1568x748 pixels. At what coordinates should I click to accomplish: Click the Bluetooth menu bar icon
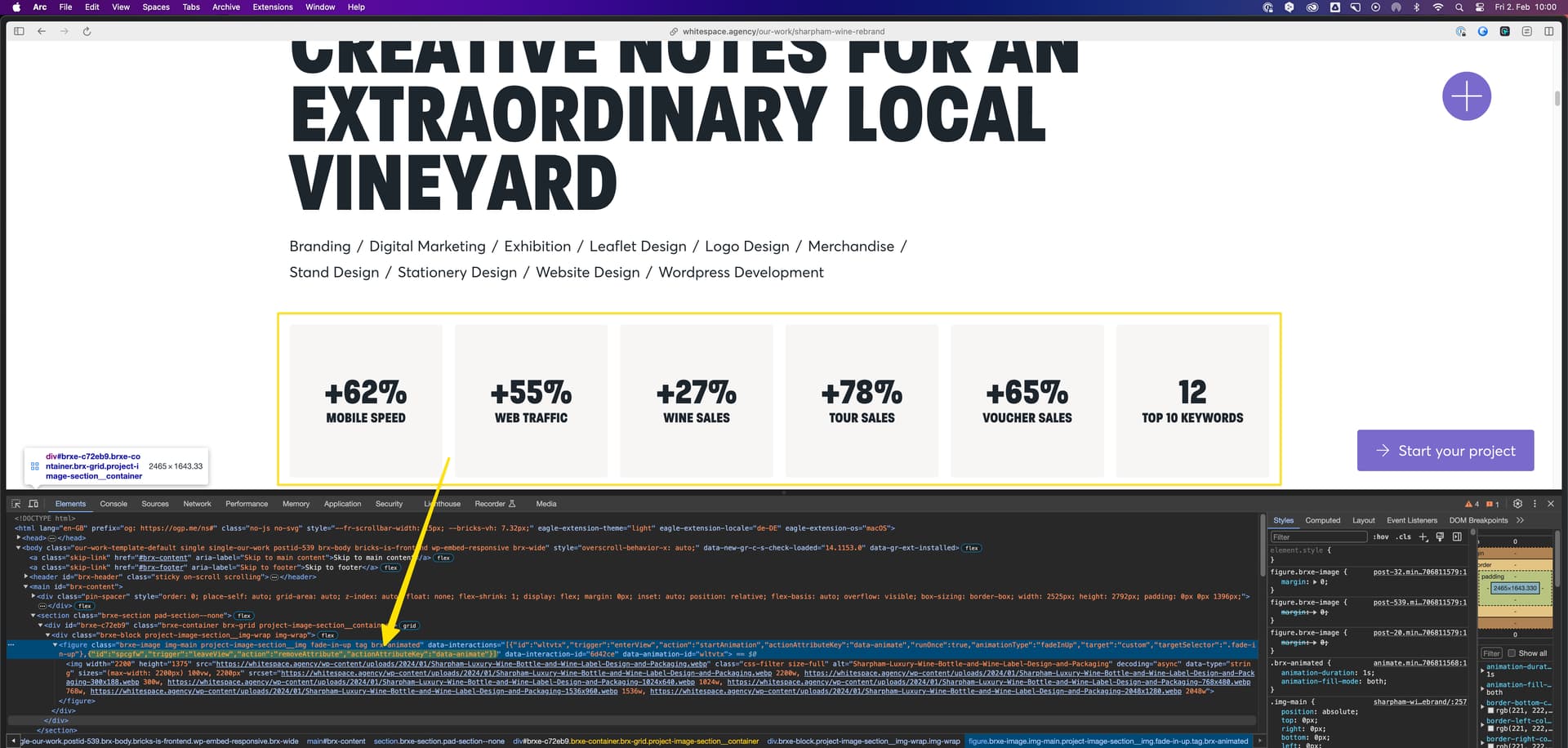point(1417,7)
